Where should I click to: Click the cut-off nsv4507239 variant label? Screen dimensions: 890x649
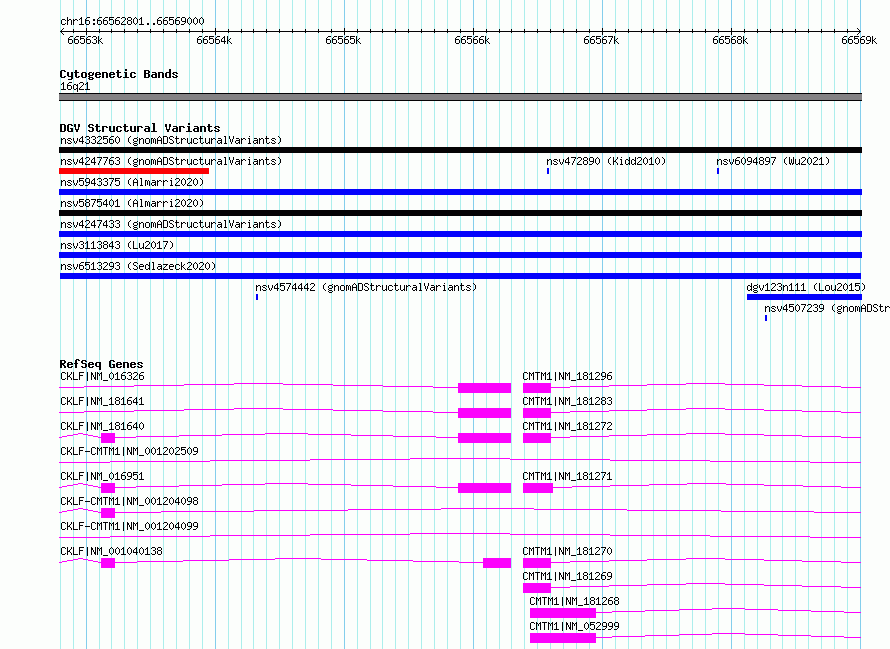(x=826, y=308)
